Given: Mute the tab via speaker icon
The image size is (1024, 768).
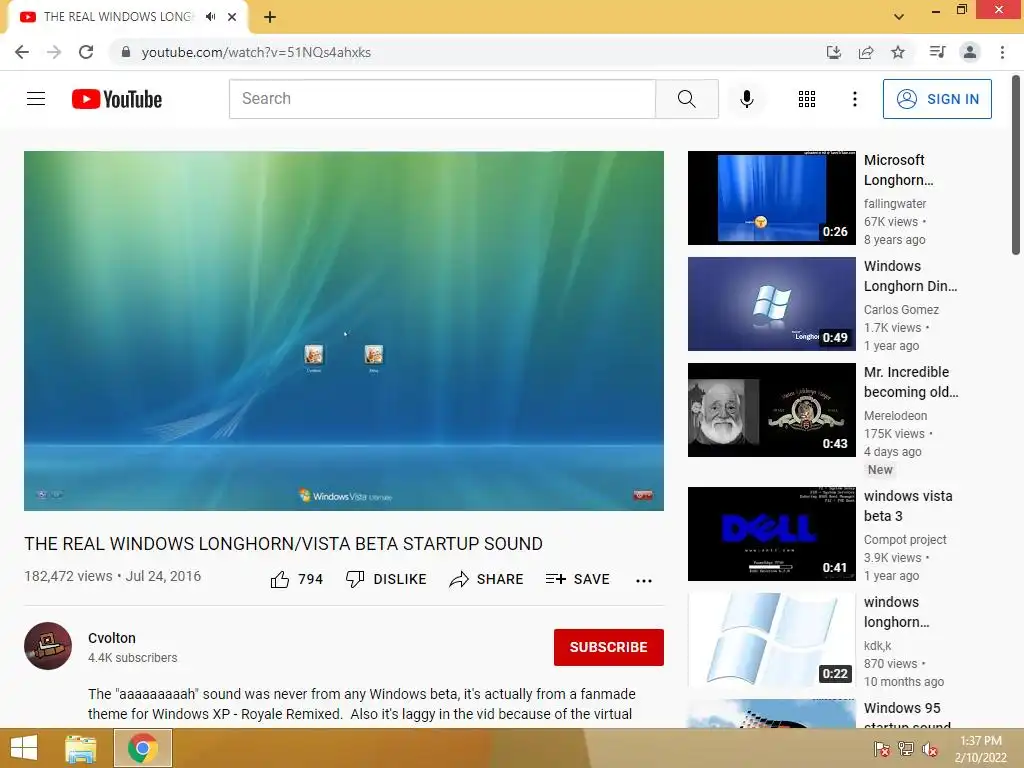Looking at the screenshot, I should [x=210, y=16].
